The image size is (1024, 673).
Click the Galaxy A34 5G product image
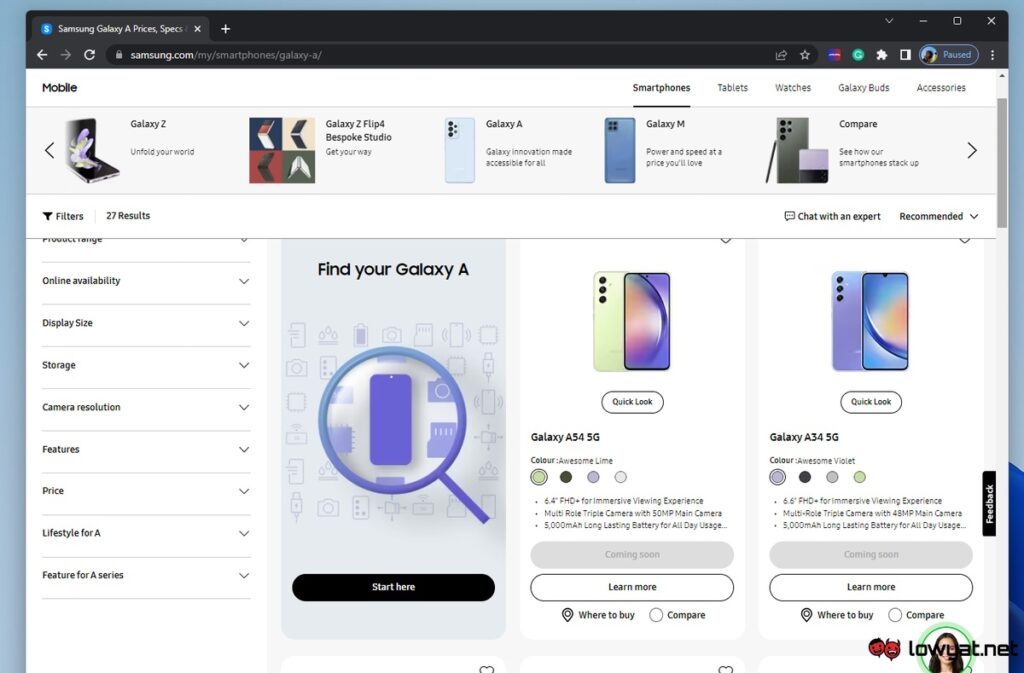click(x=870, y=322)
